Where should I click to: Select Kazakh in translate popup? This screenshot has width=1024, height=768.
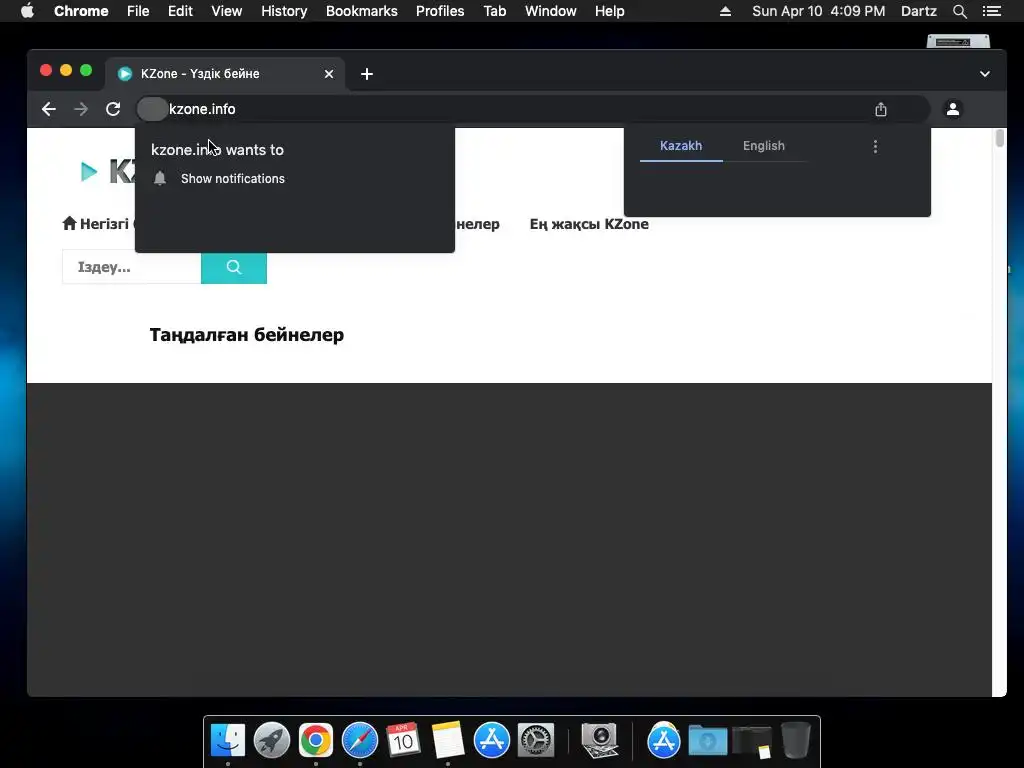click(x=681, y=146)
